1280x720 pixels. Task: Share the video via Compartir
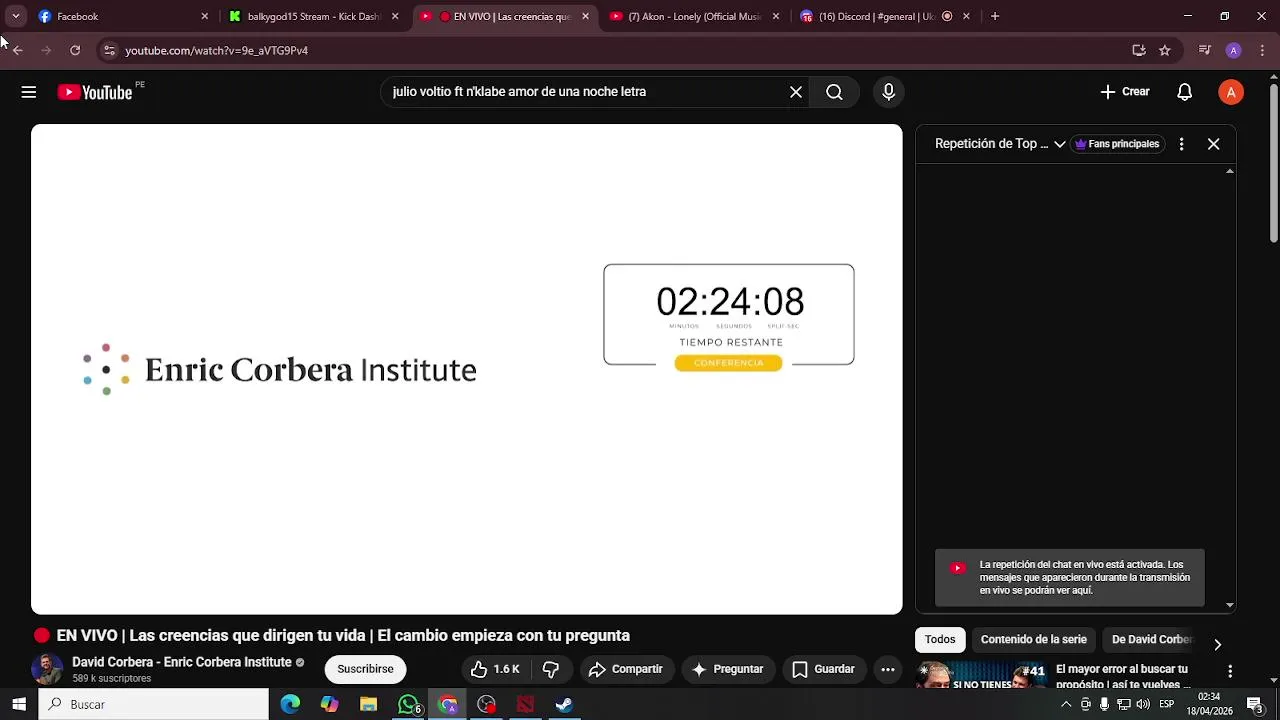click(626, 669)
